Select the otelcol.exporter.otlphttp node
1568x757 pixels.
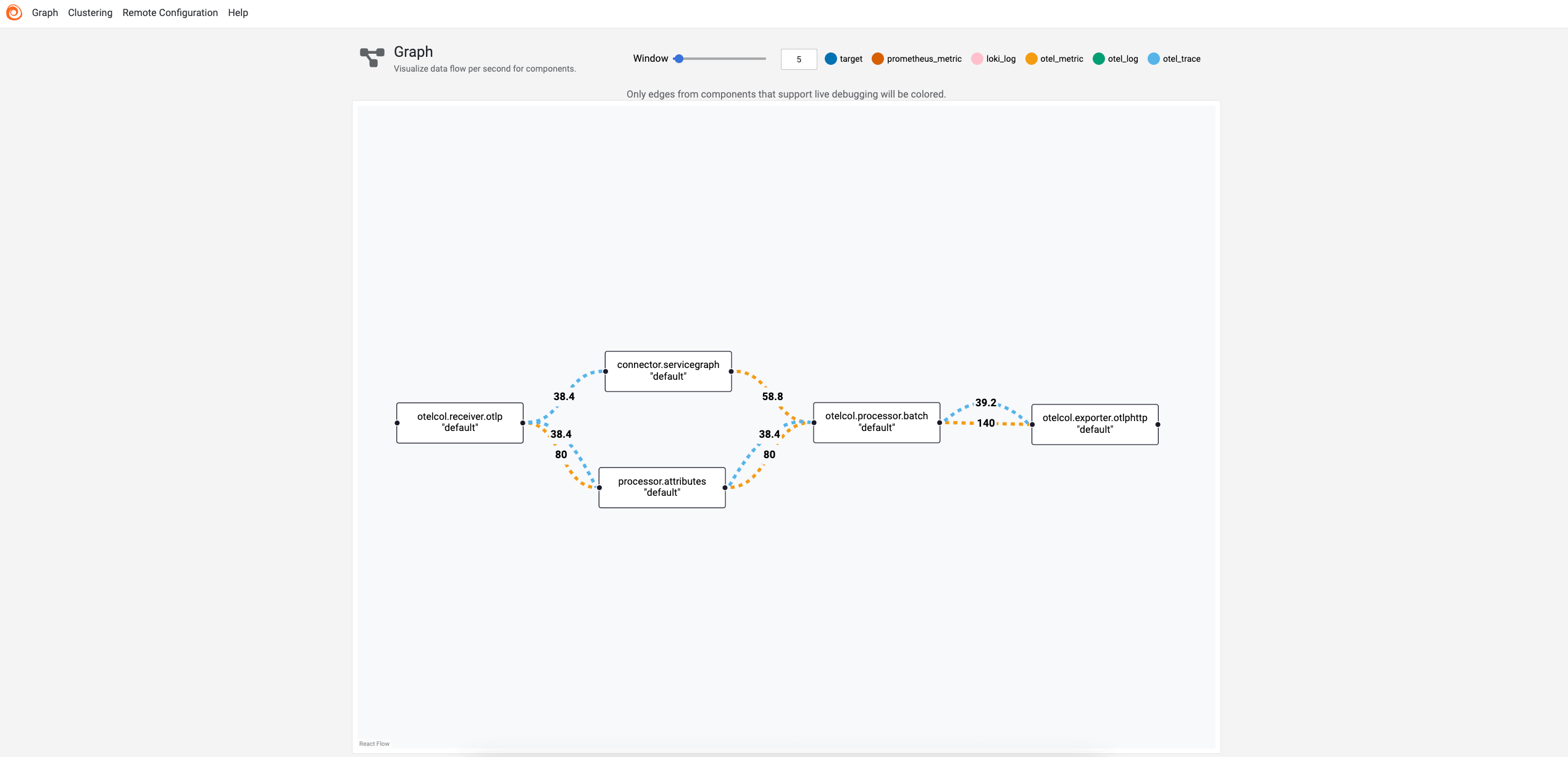point(1095,424)
